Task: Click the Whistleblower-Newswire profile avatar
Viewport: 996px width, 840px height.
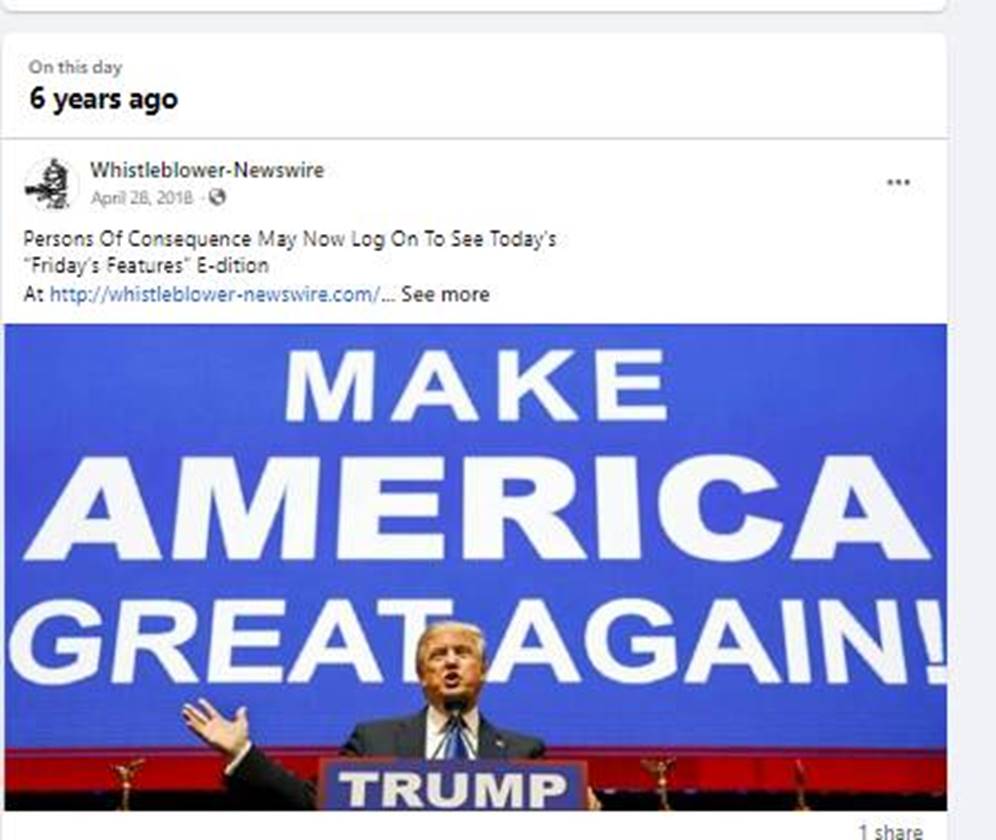Action: (x=51, y=184)
